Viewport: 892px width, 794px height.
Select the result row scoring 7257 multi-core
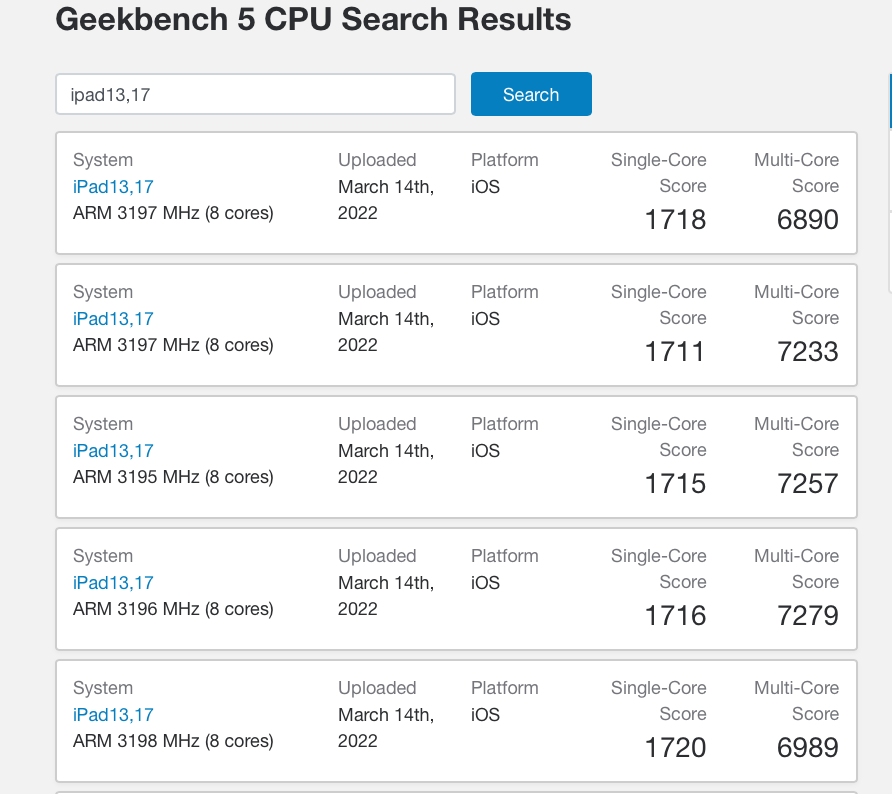tap(456, 457)
